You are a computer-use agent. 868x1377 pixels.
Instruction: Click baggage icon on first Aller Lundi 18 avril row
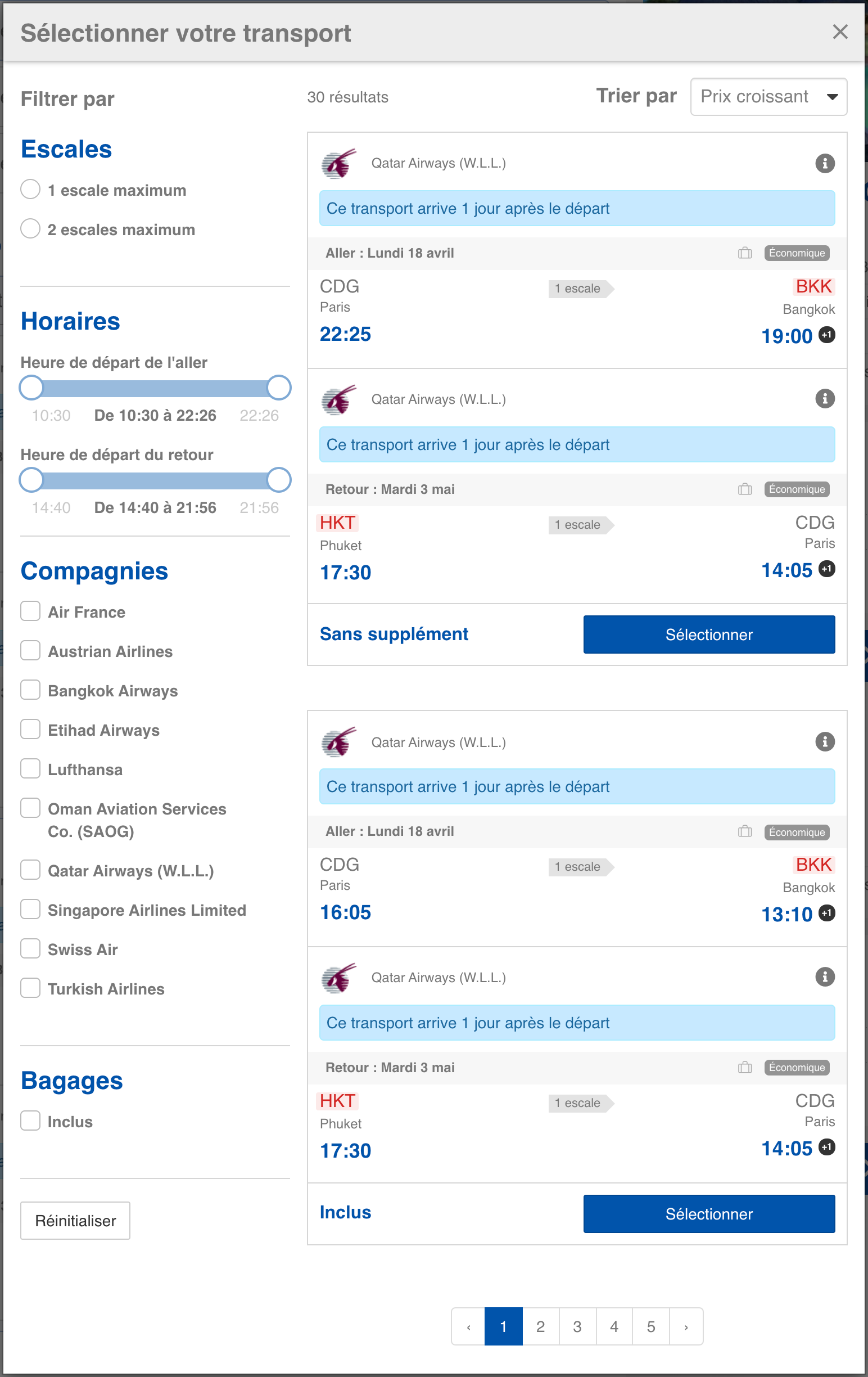coord(744,253)
